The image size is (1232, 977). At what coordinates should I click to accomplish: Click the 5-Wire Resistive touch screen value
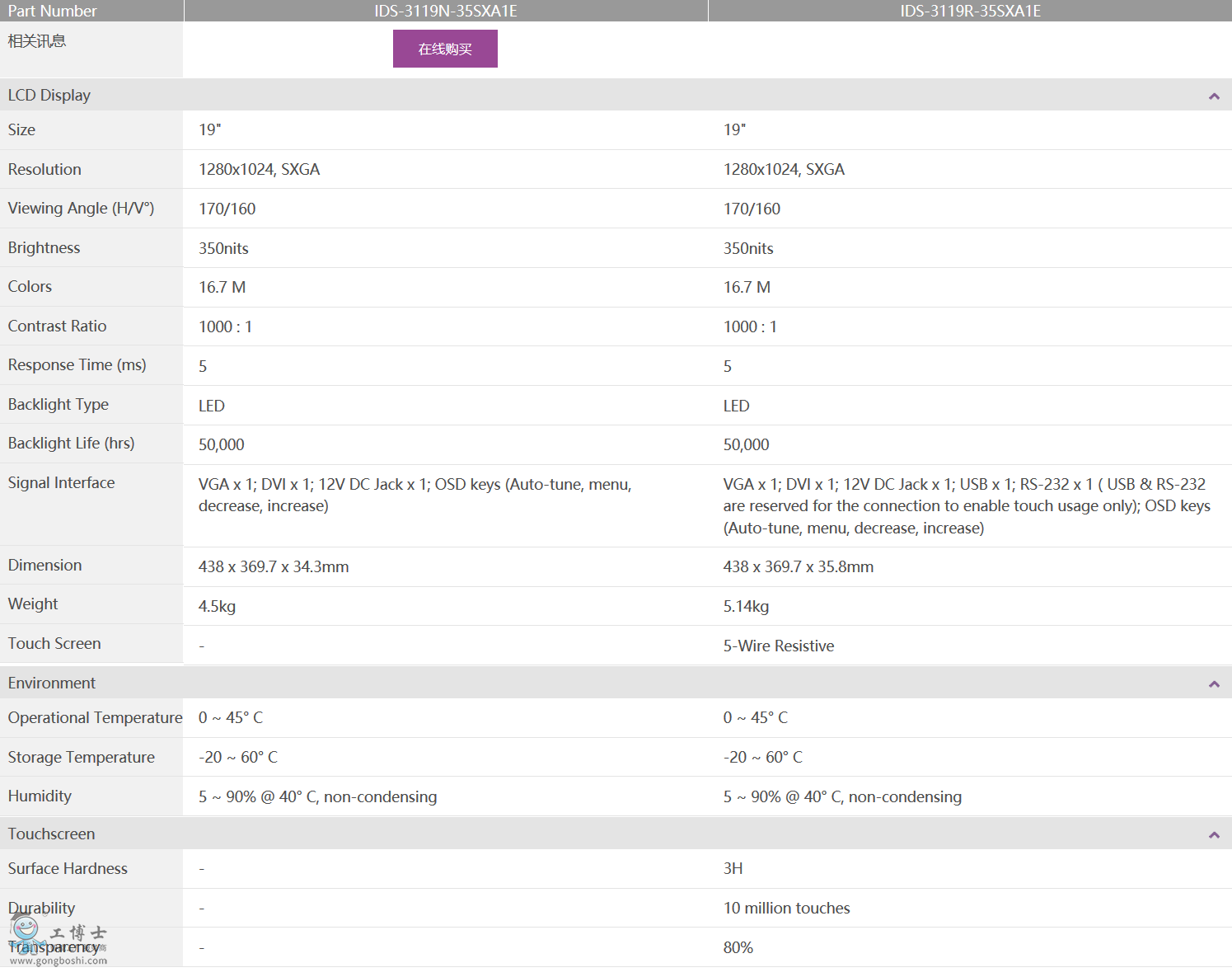pos(779,646)
